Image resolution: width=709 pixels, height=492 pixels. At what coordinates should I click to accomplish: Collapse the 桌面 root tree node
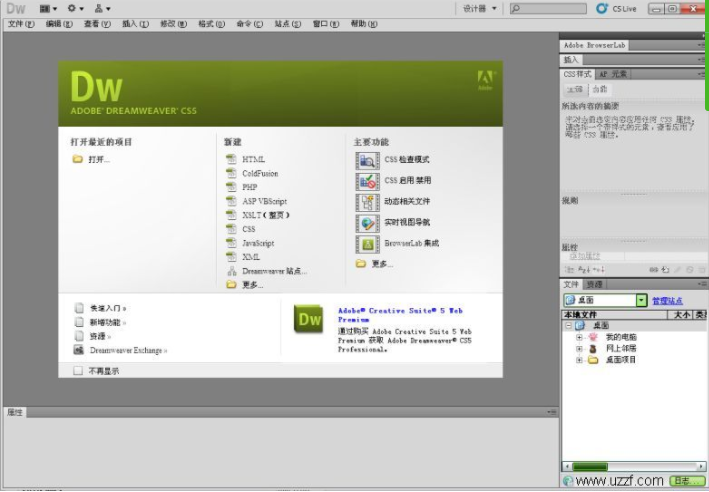[568, 325]
